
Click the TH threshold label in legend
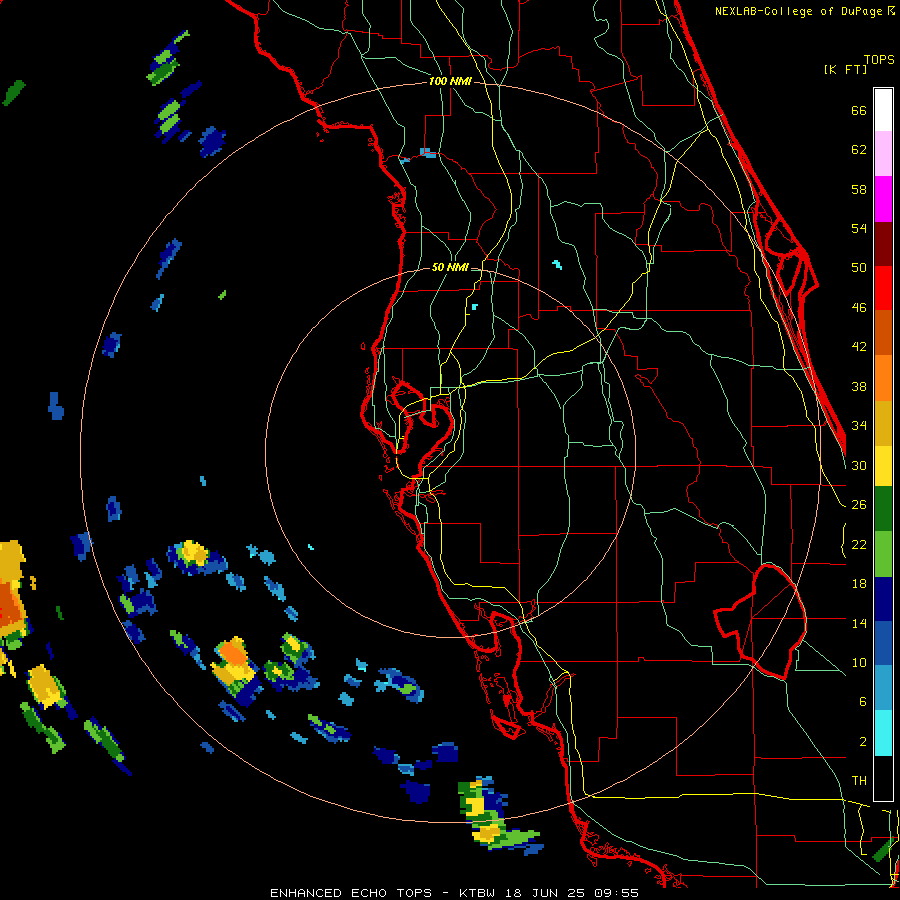coord(859,781)
